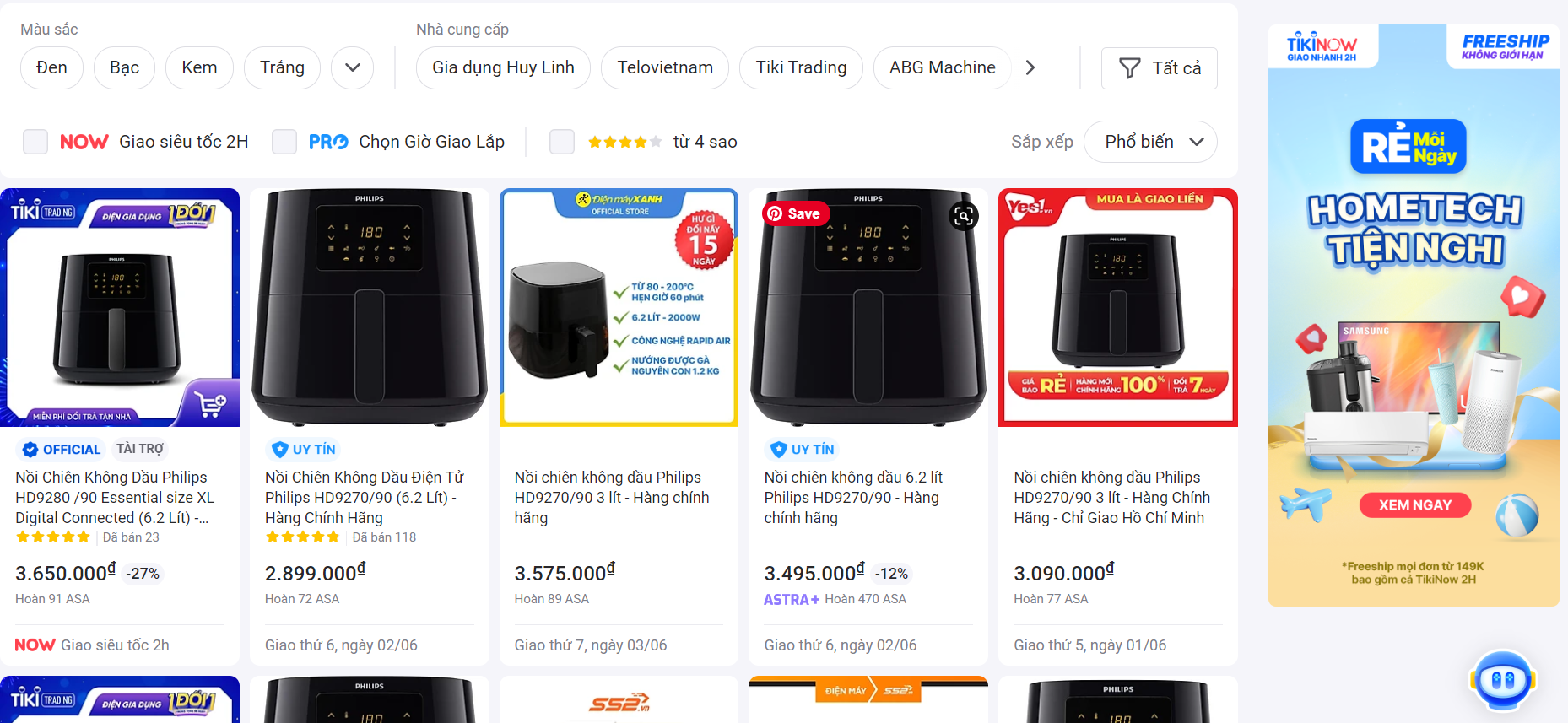Click the ASTRA+ icon under discounted fryer
This screenshot has height=723, width=1568.
pos(792,599)
